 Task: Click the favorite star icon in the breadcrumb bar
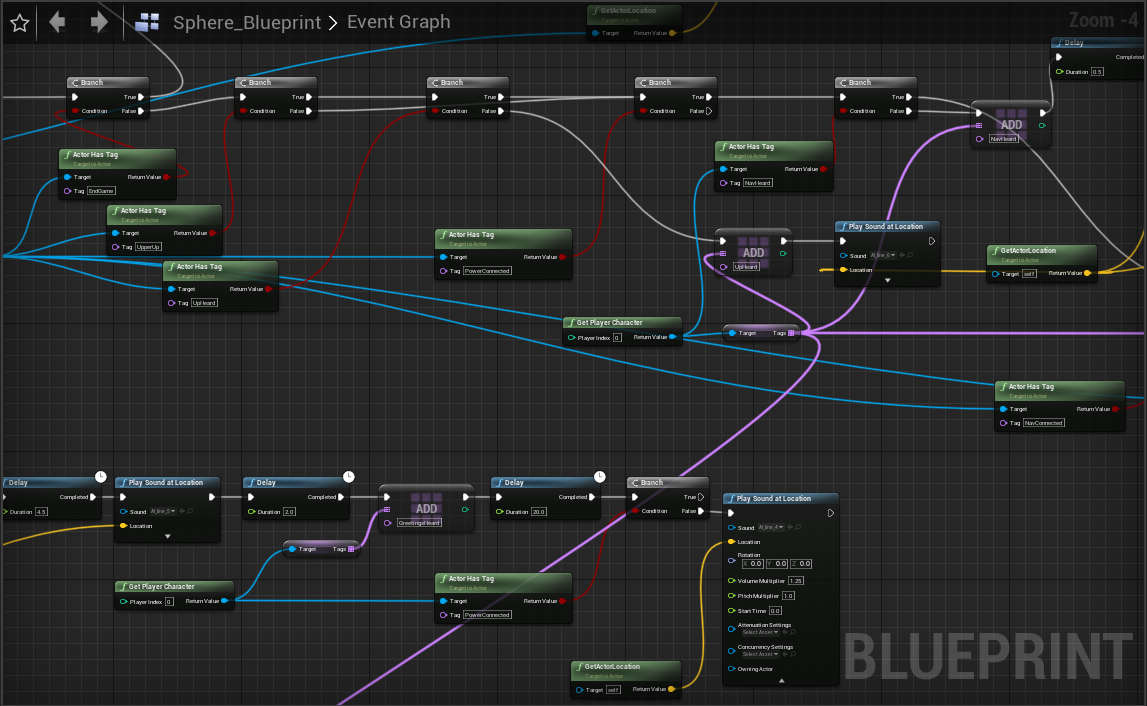pos(19,22)
